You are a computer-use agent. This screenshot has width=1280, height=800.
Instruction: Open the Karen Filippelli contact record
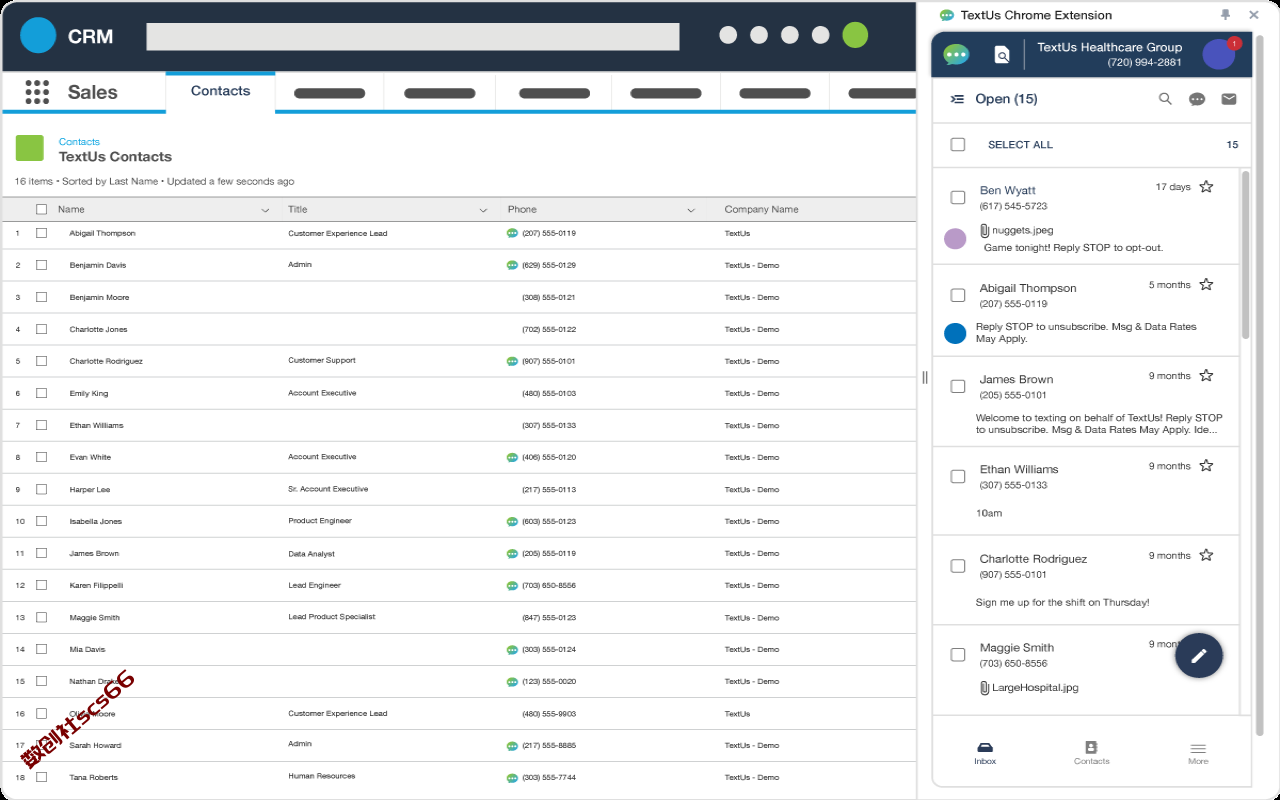click(96, 585)
